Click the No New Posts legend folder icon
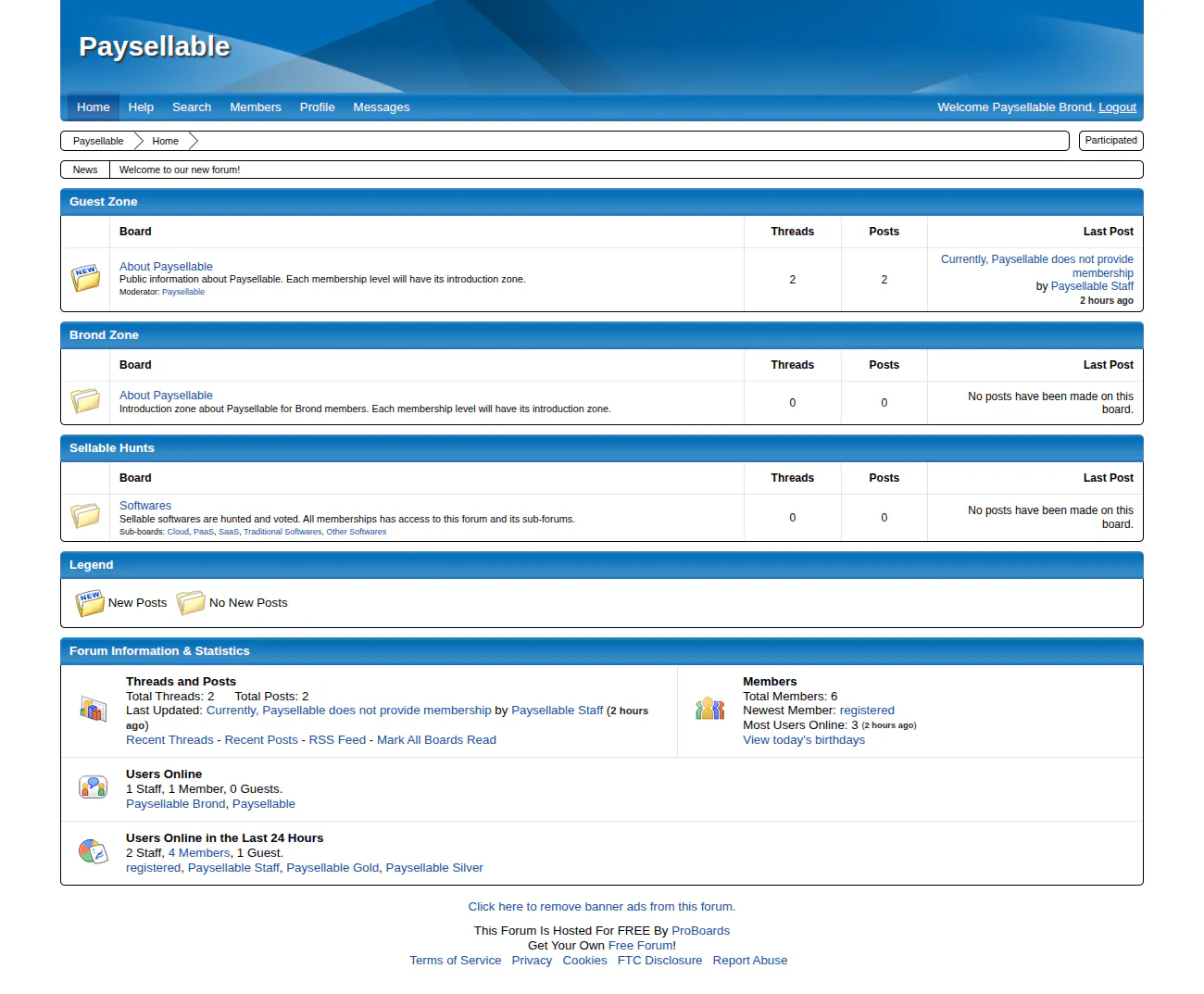The height and width of the screenshot is (994, 1204). (191, 602)
